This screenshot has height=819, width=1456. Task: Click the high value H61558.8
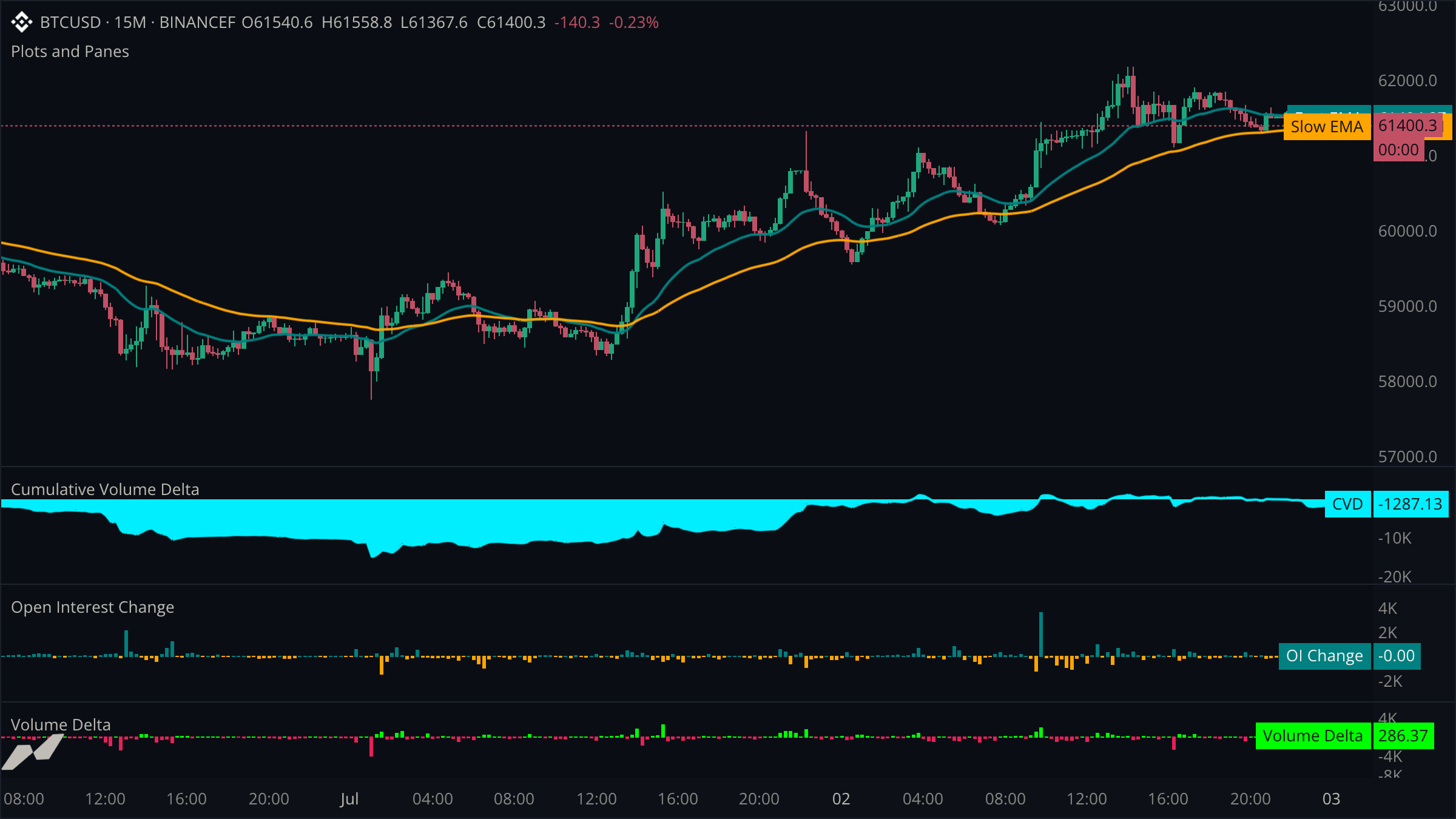point(357,22)
